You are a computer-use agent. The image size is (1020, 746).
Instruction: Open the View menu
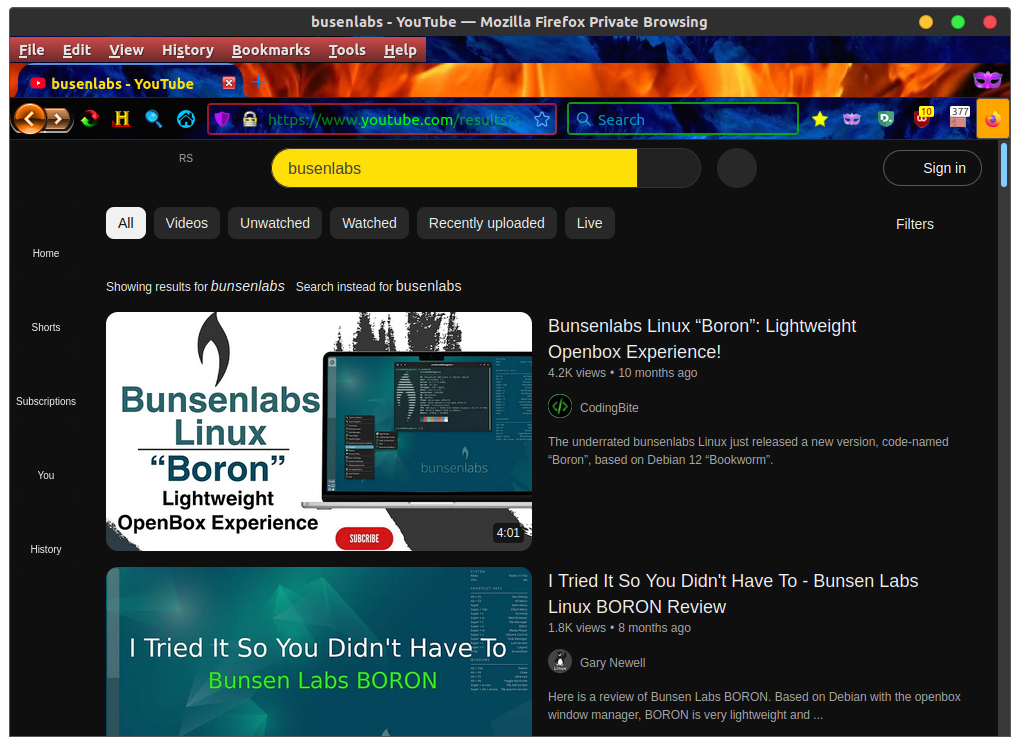coord(126,50)
